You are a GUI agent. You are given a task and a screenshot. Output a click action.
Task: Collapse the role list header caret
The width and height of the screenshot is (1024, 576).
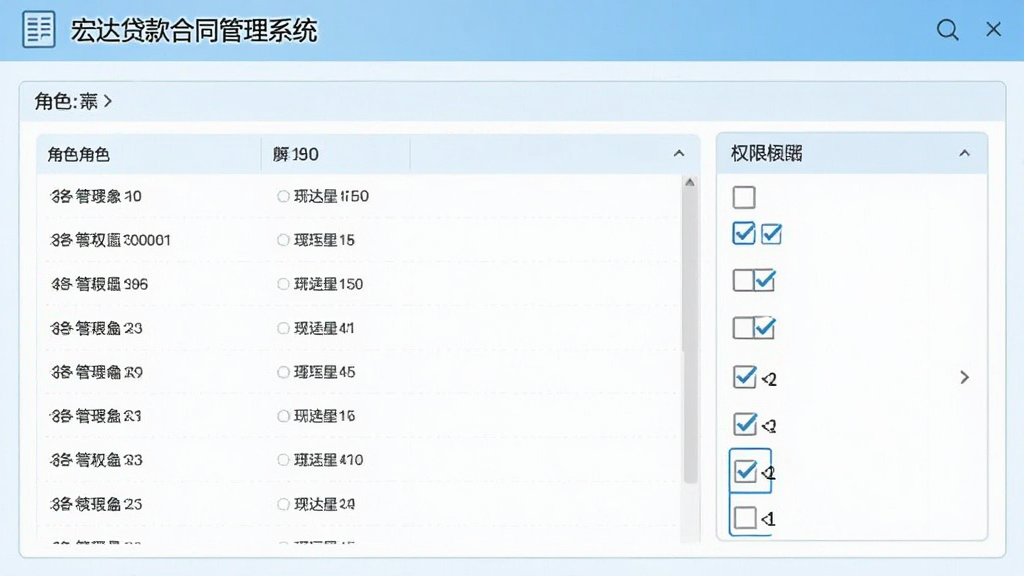pyautogui.click(x=679, y=153)
